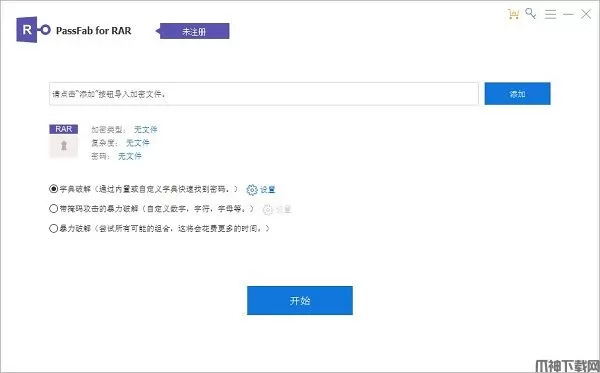
Task: Click the greyed mask attack gear icon
Action: pyautogui.click(x=268, y=209)
